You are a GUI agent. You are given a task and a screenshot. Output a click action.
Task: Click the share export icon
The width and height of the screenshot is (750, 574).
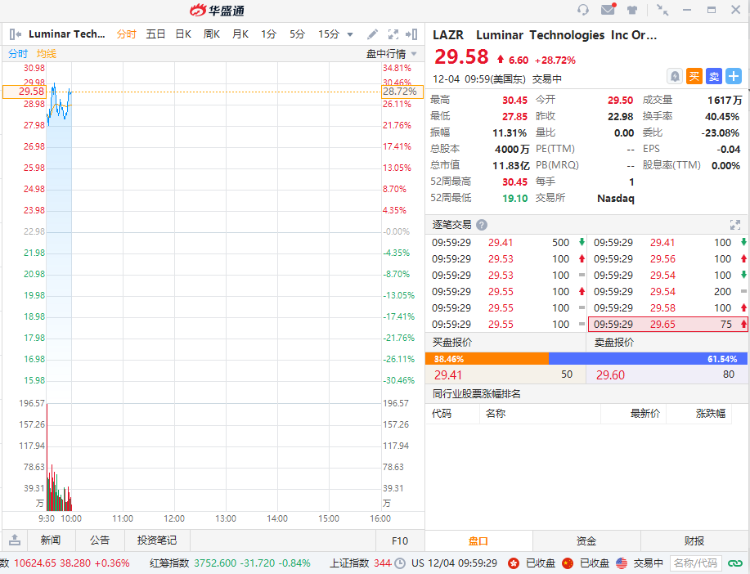pyautogui.click(x=15, y=540)
